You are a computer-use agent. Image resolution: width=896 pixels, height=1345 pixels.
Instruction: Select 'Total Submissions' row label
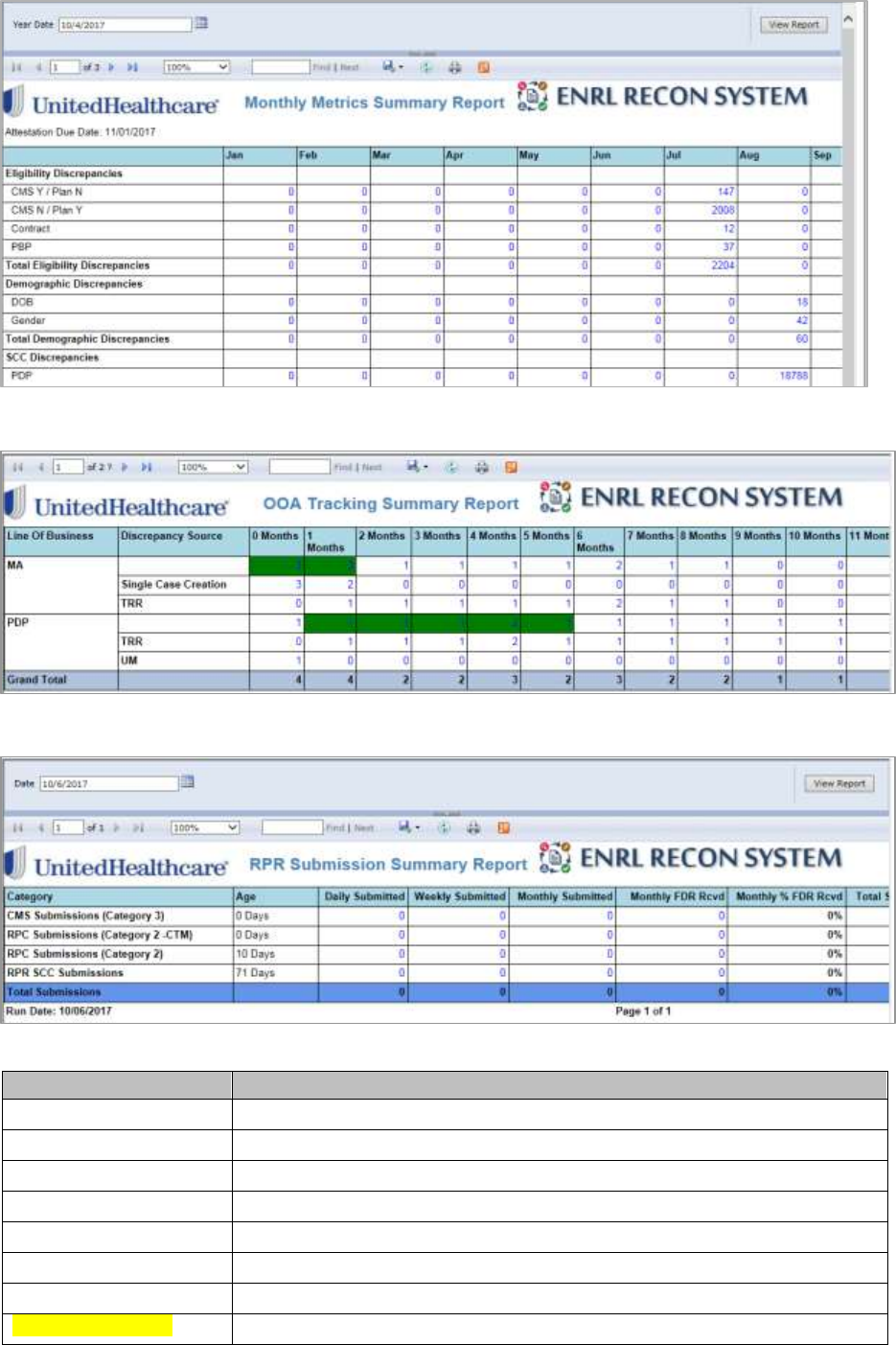coord(54,992)
